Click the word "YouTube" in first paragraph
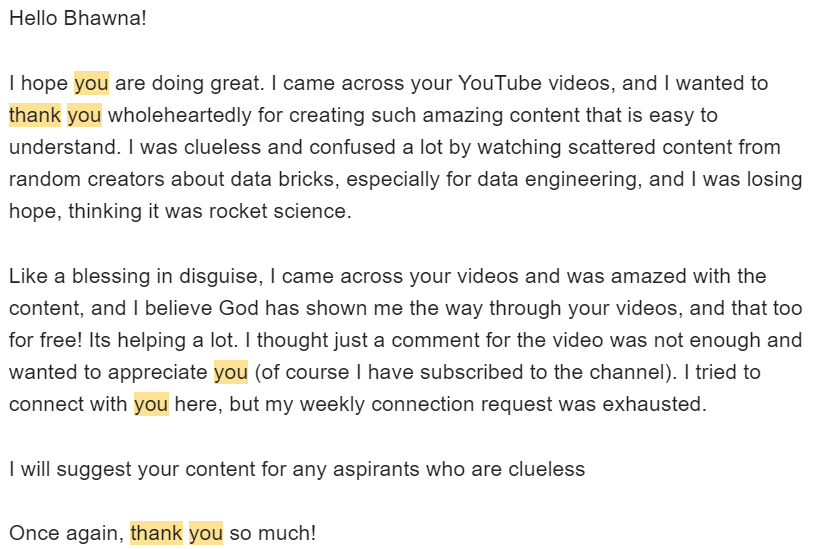This screenshot has height=549, width=819. pos(498,83)
